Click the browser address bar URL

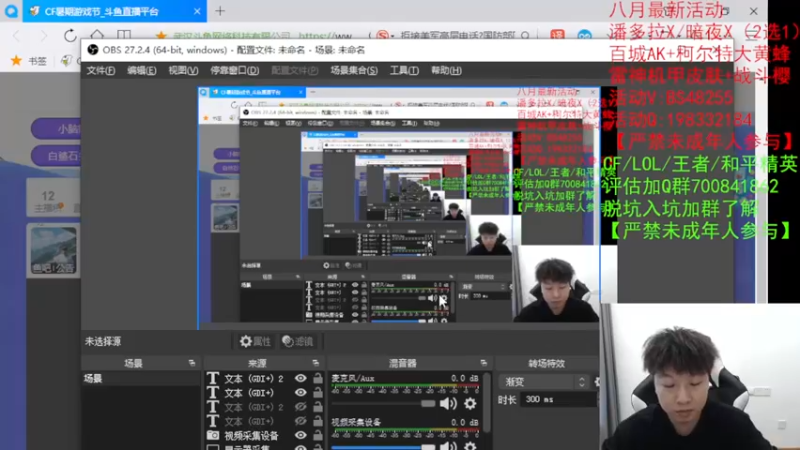click(327, 36)
